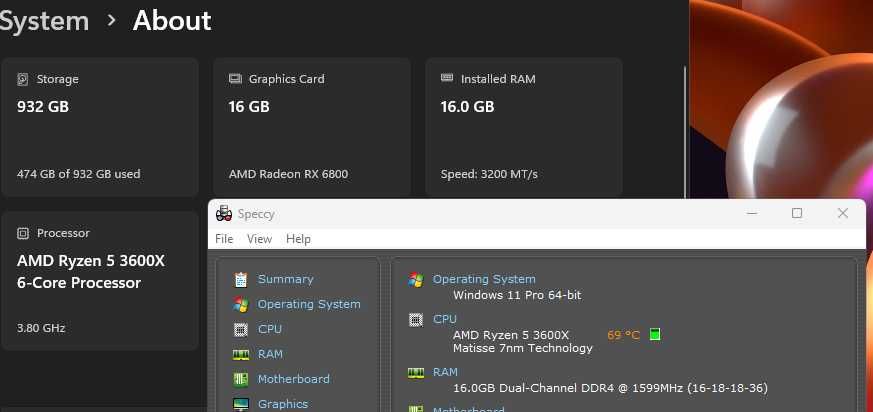
Task: Open the Graphics Card card in Settings
Action: (312, 127)
